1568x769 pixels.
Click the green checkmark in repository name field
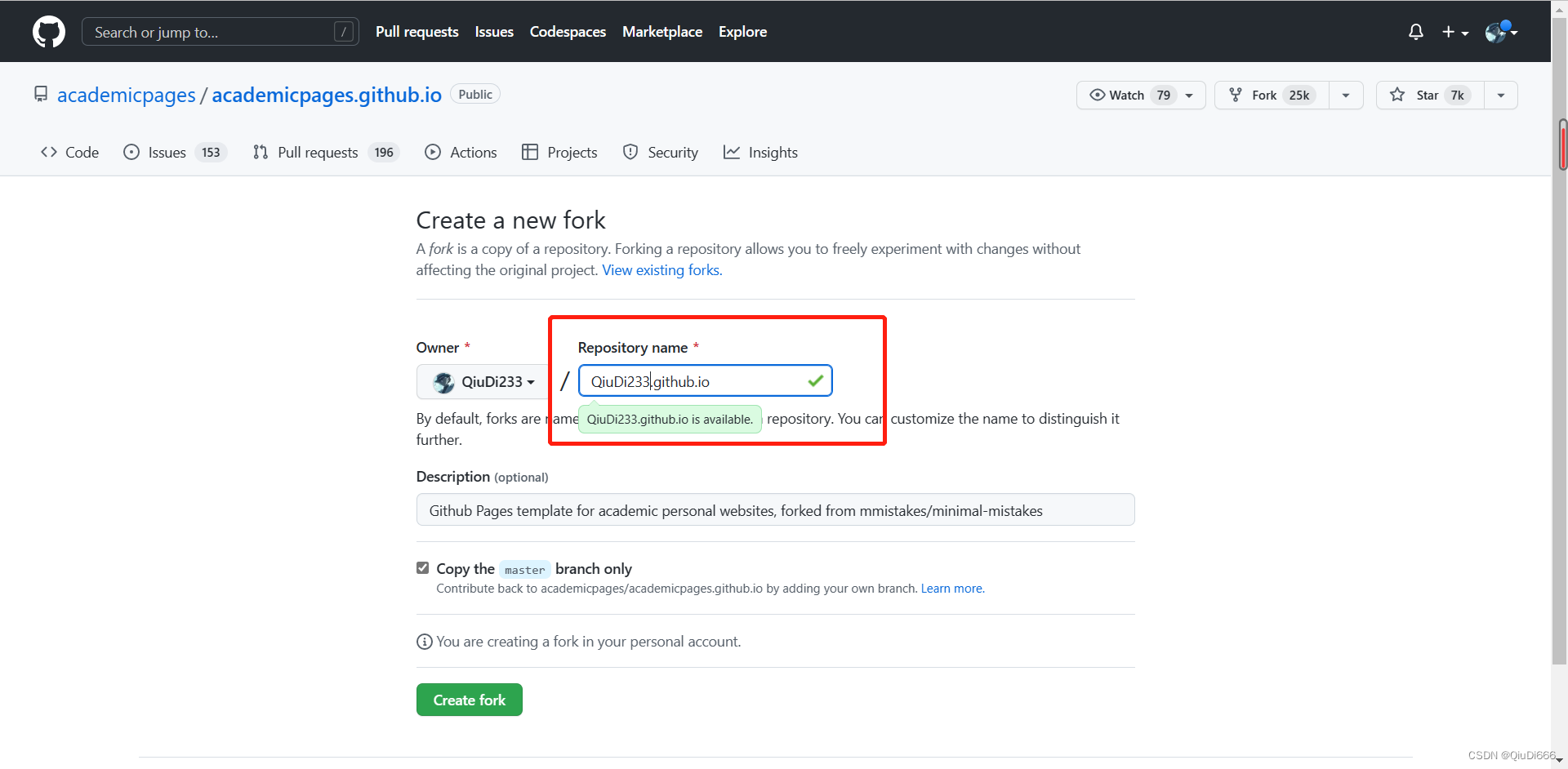click(815, 381)
